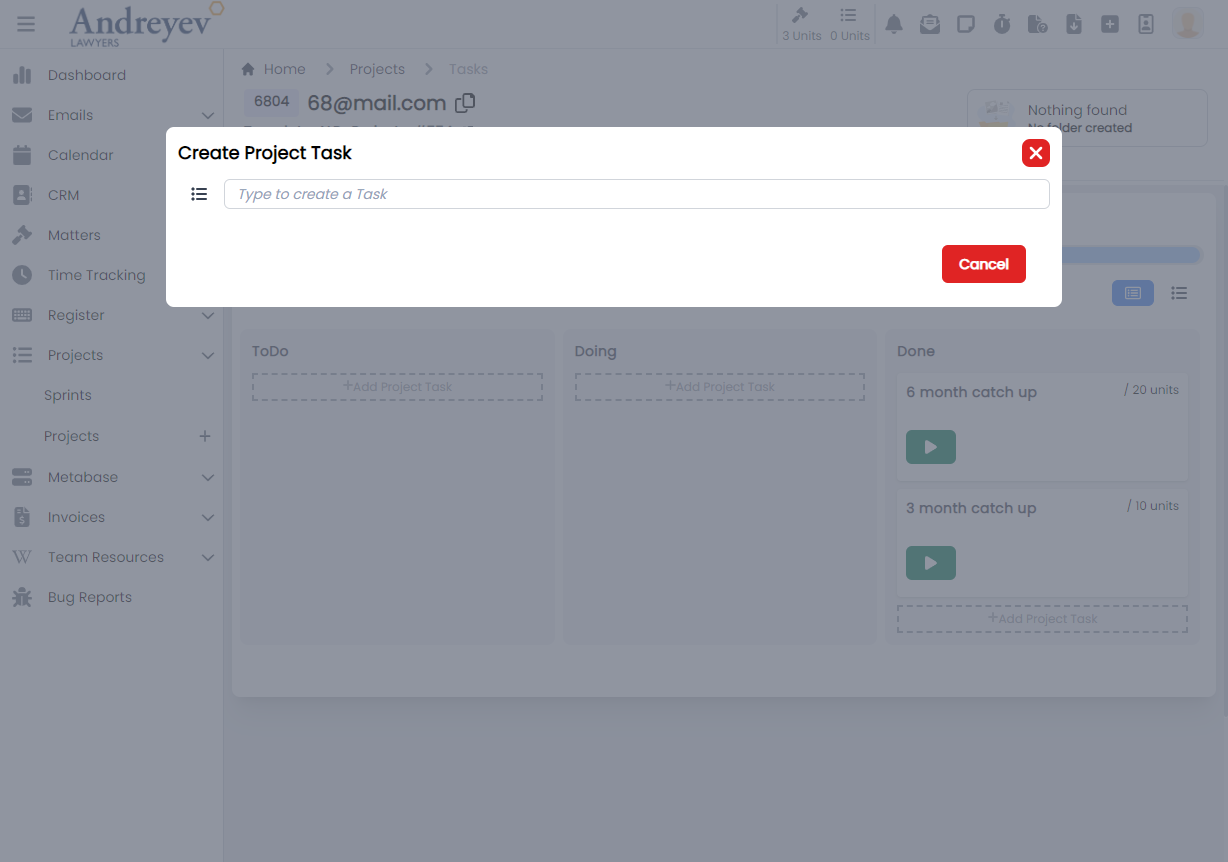Expand the Metabase sidebar section
This screenshot has width=1228, height=862.
point(207,477)
